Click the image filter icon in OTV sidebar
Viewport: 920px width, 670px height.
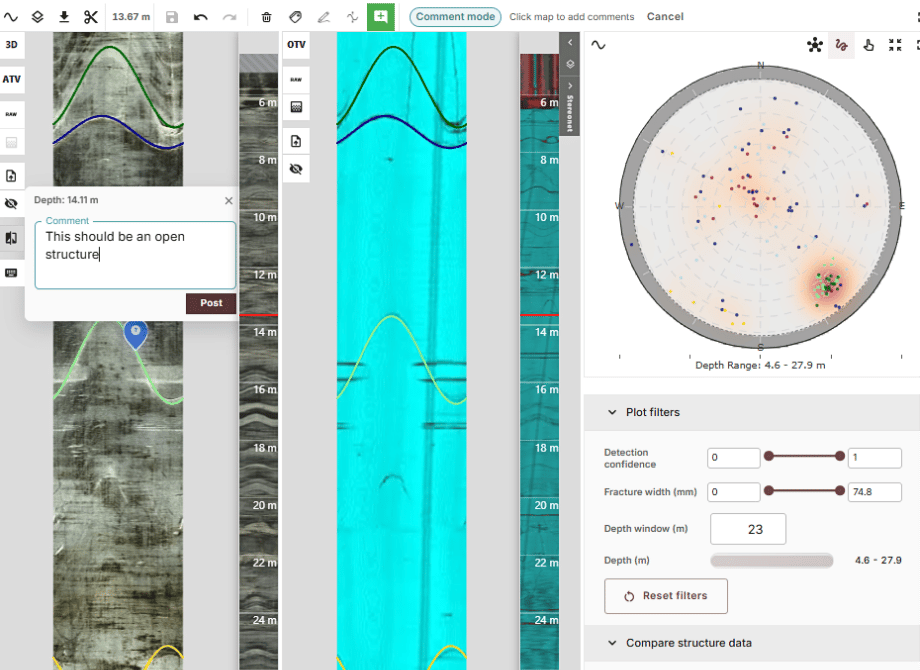(x=296, y=107)
